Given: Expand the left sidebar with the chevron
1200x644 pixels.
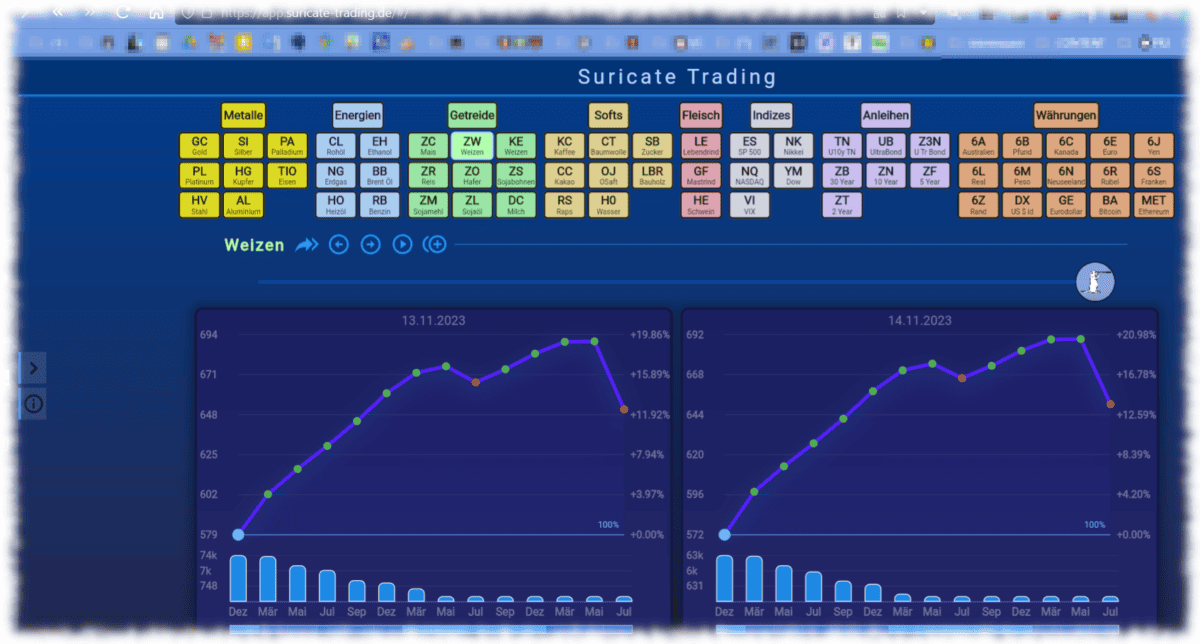Looking at the screenshot, I should pos(32,368).
